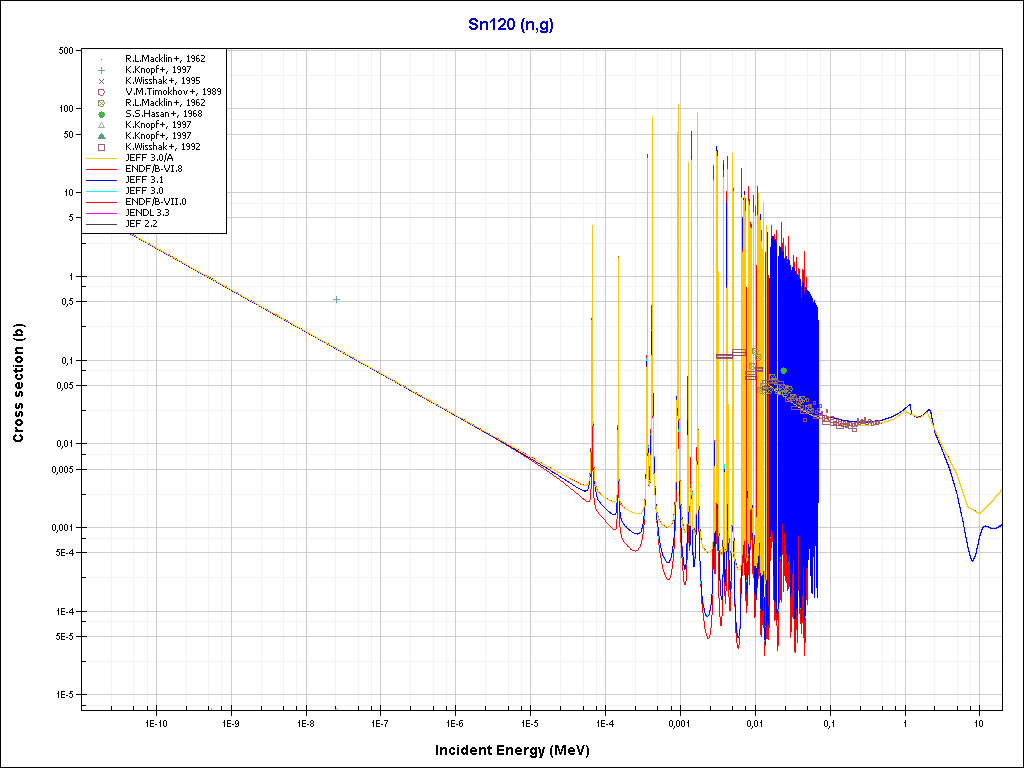Click the x marker beside K.Wisshak+, 1995
The image size is (1024, 768).
click(x=102, y=81)
